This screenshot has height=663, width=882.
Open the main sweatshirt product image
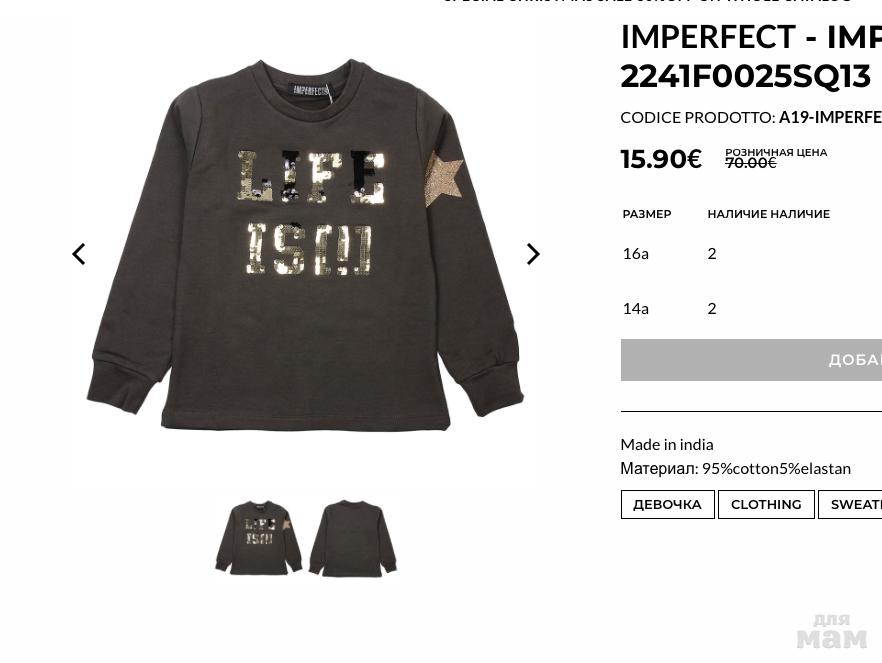(305, 250)
